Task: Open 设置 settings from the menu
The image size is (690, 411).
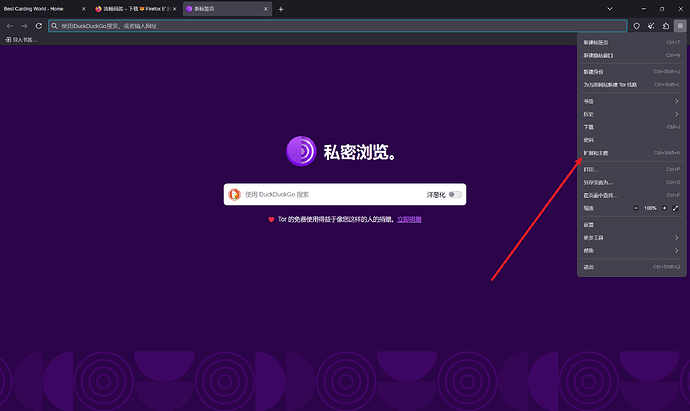Action: tap(631, 224)
